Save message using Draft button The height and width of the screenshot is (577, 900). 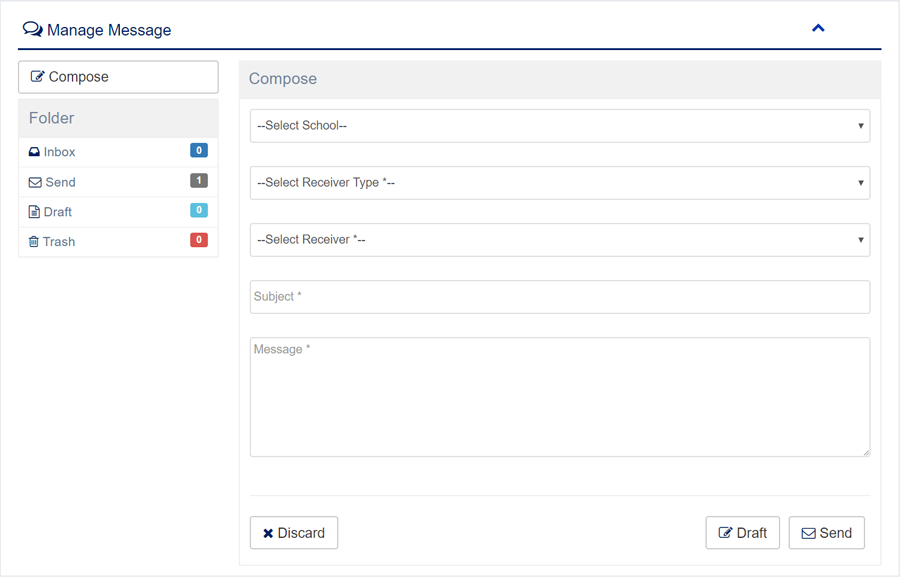742,533
